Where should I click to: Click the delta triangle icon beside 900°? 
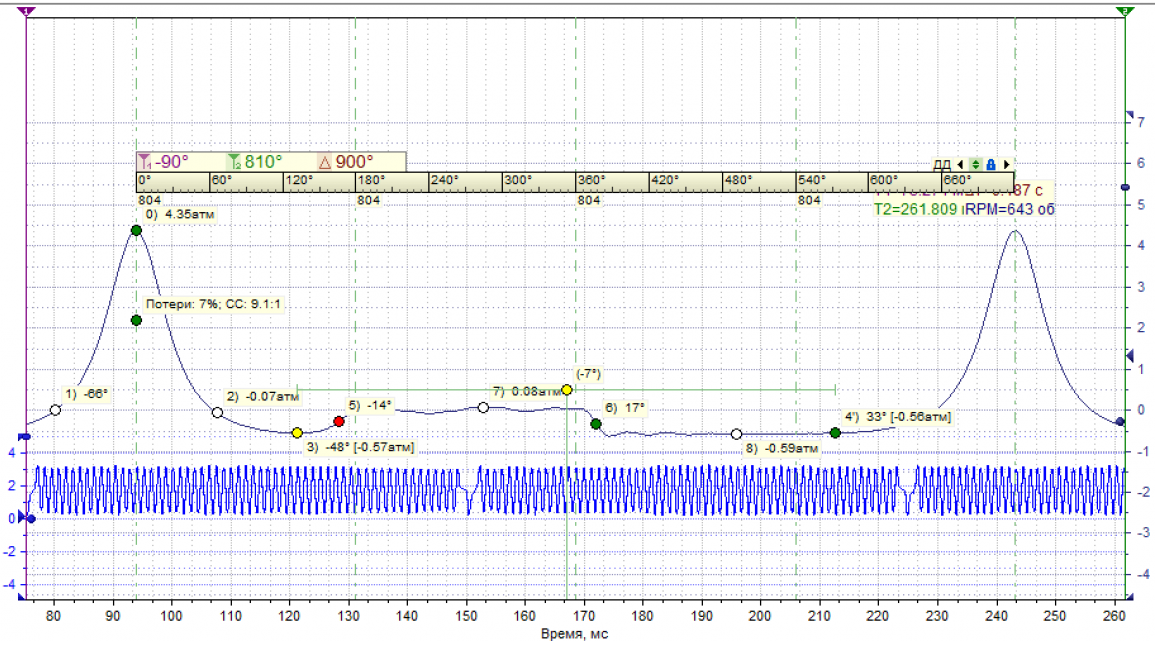click(325, 162)
